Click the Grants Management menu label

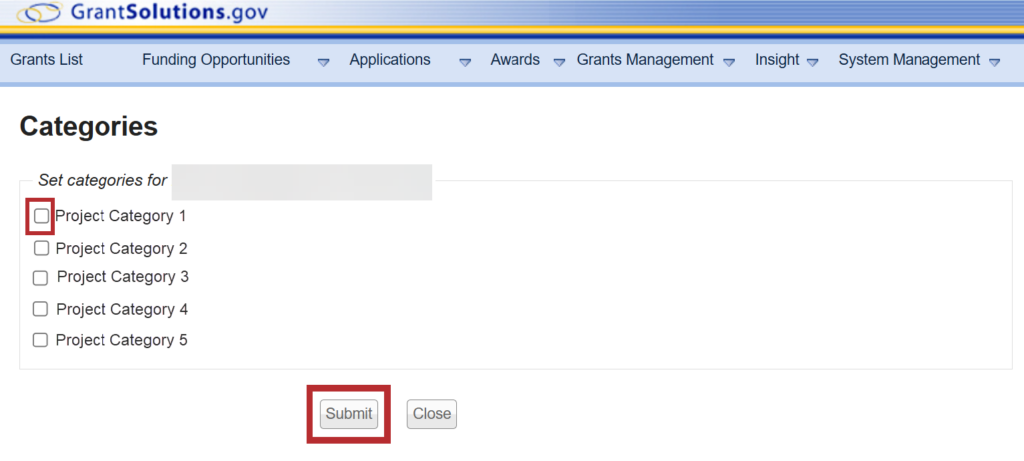[x=645, y=60]
